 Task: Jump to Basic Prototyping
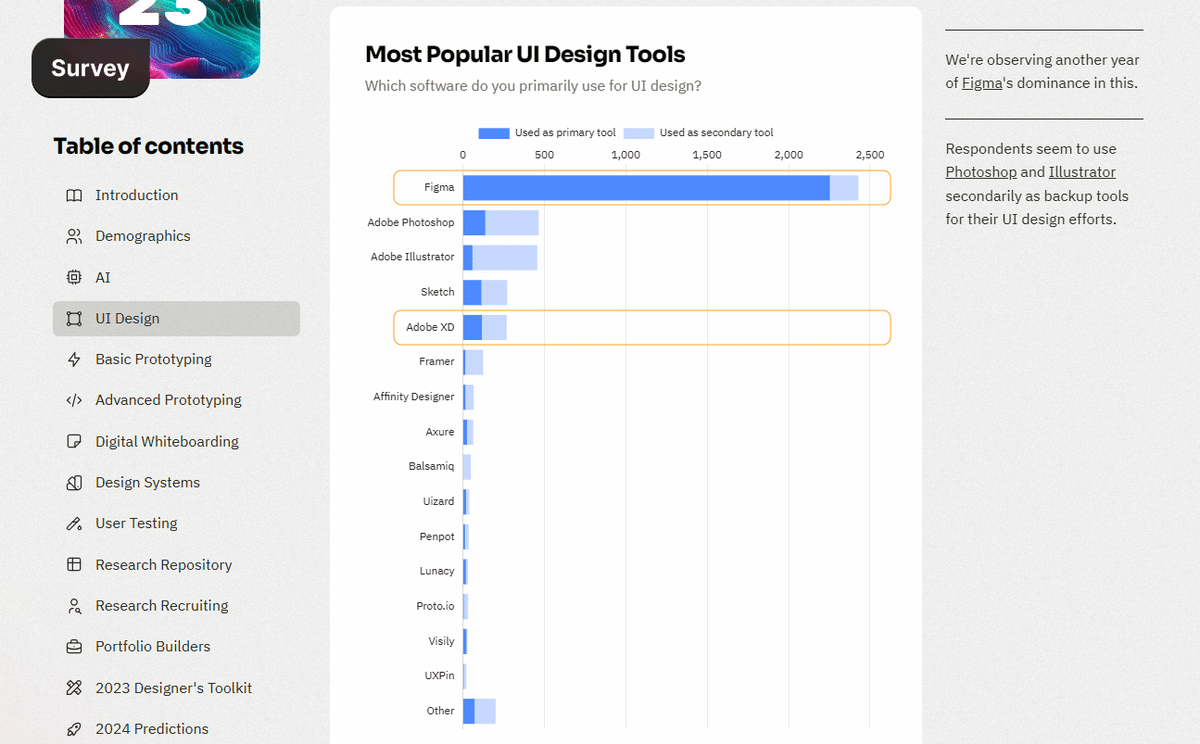pyautogui.click(x=176, y=359)
